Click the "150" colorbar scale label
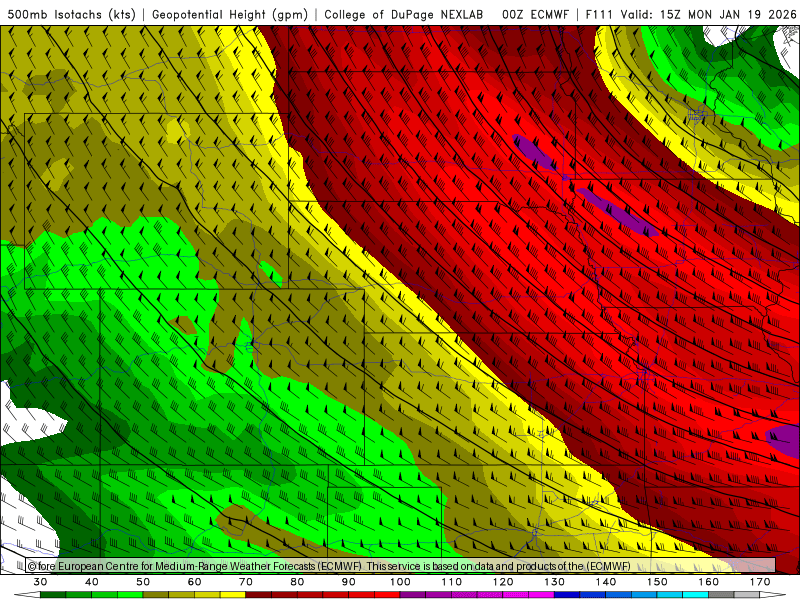 tap(657, 582)
